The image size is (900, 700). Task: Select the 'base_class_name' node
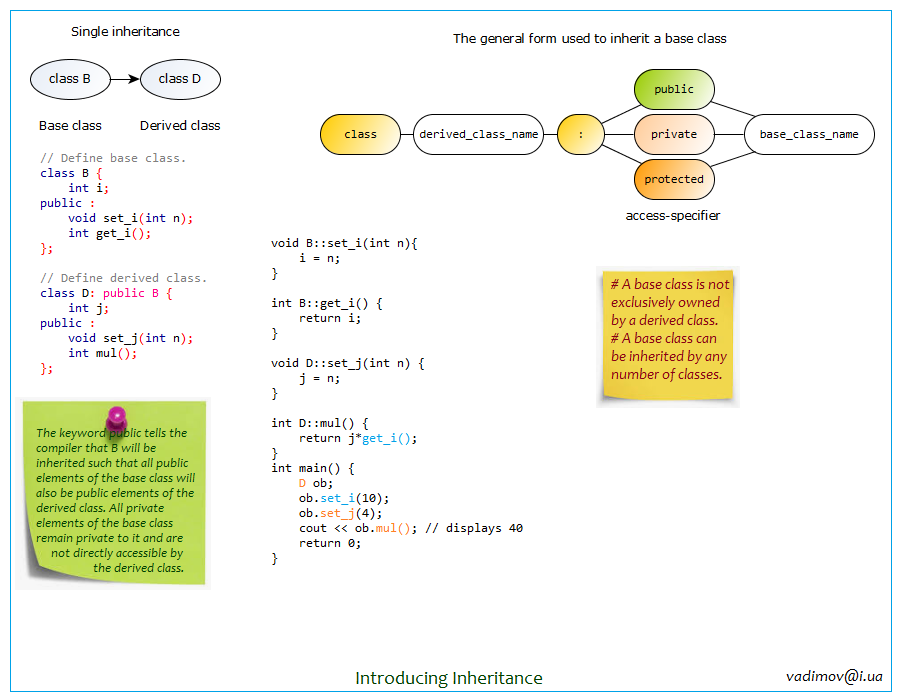[x=809, y=134]
